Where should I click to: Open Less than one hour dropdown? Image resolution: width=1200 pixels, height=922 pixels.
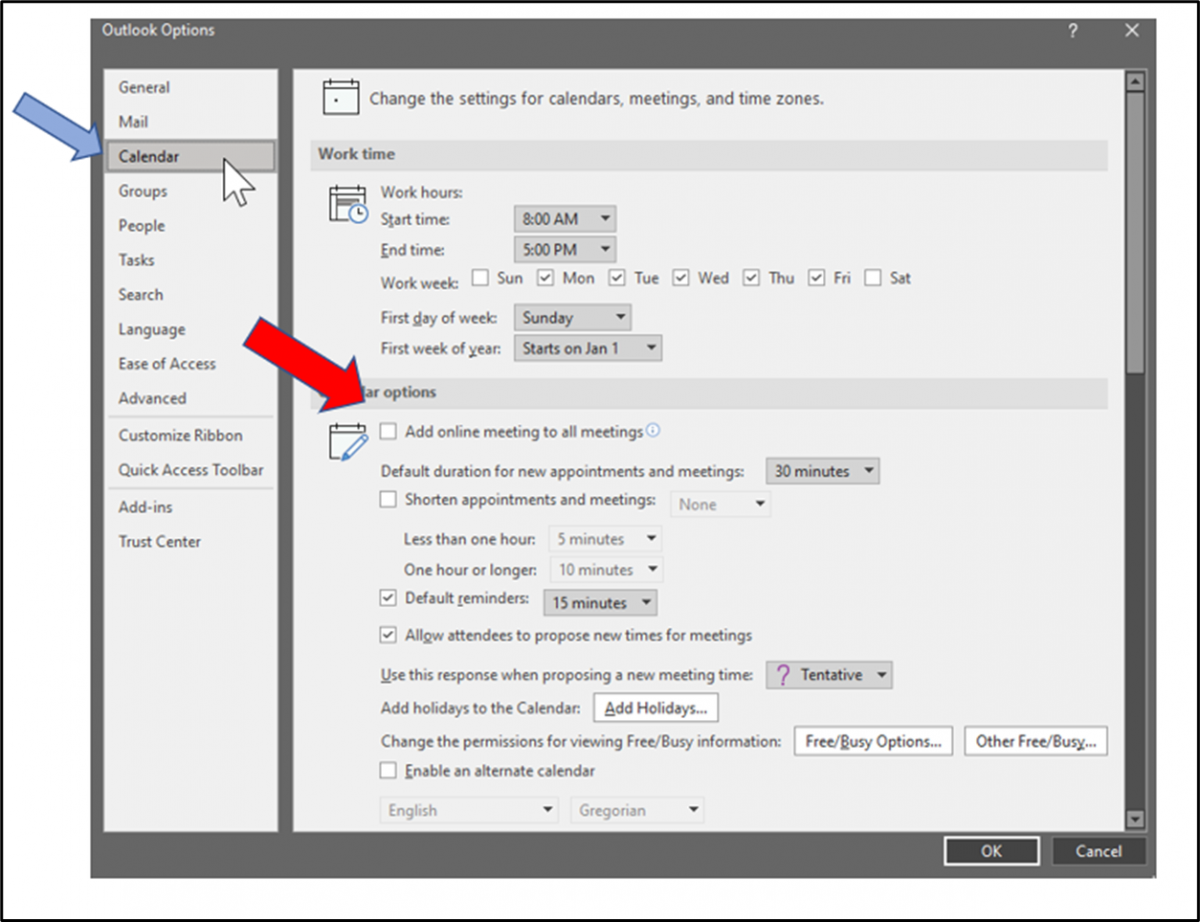(x=606, y=539)
